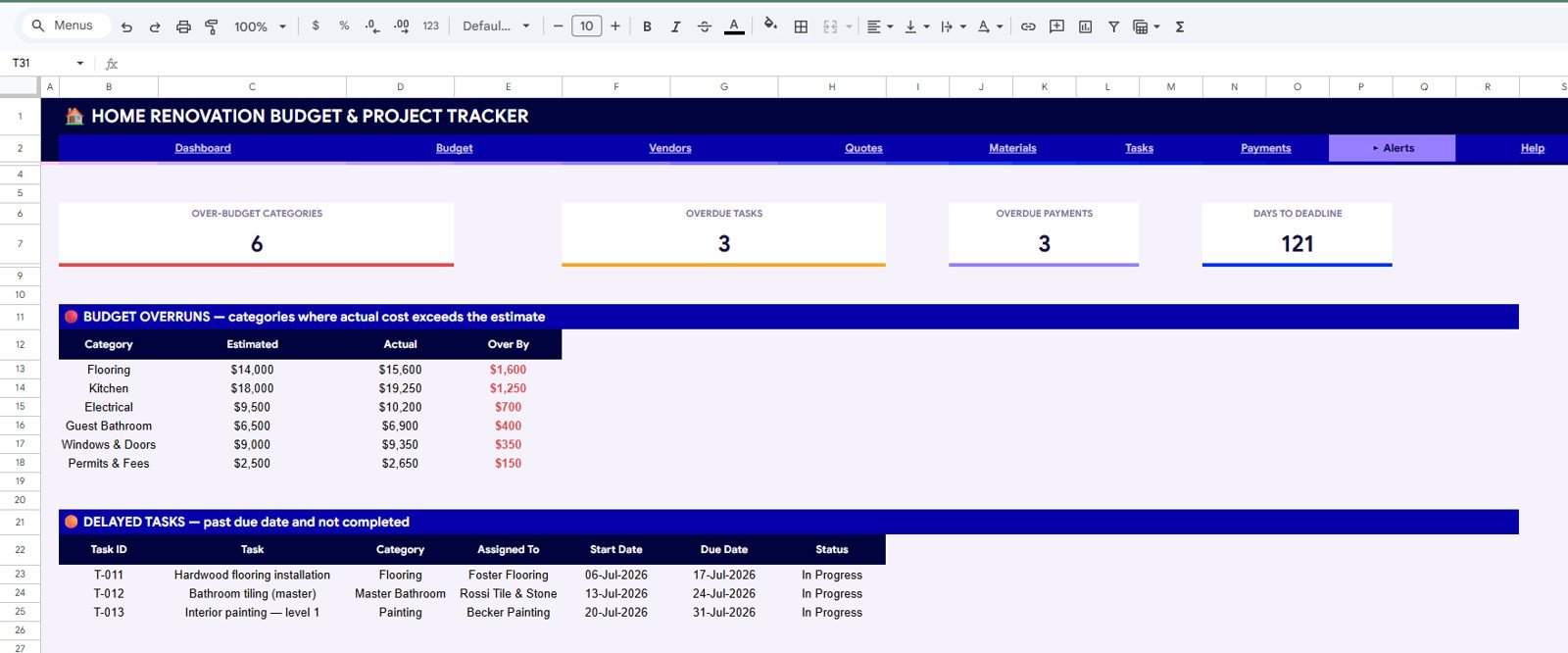Open the font family dropdown
1568x653 pixels.
click(x=496, y=26)
